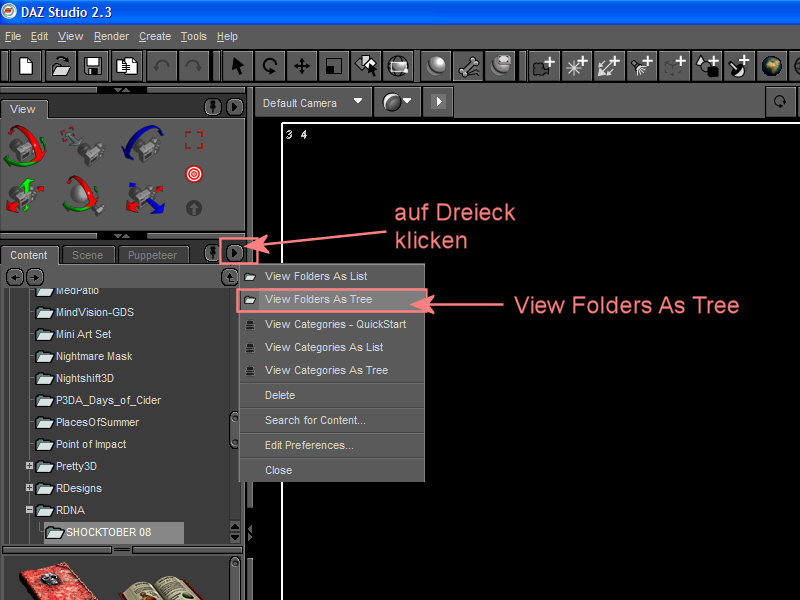Switch to the Scene tab
Image resolution: width=800 pixels, height=600 pixels.
87,255
